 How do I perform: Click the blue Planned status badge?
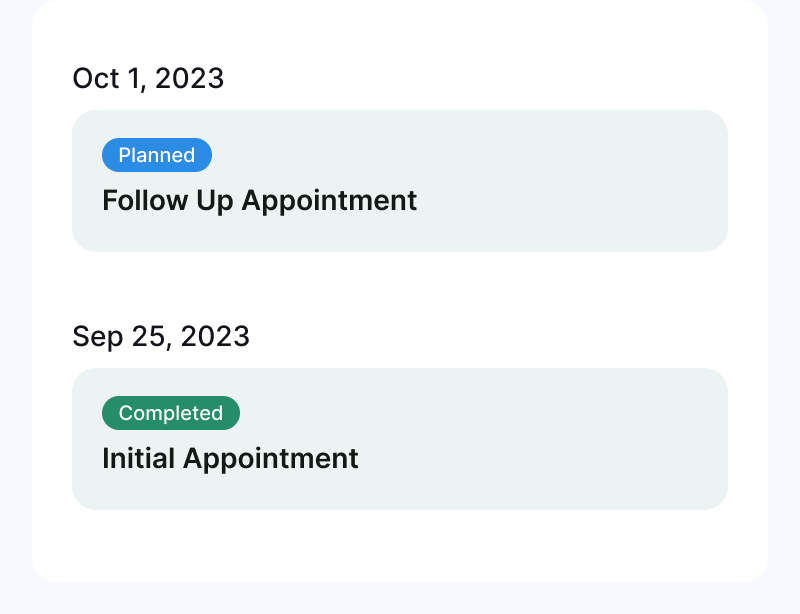click(157, 155)
